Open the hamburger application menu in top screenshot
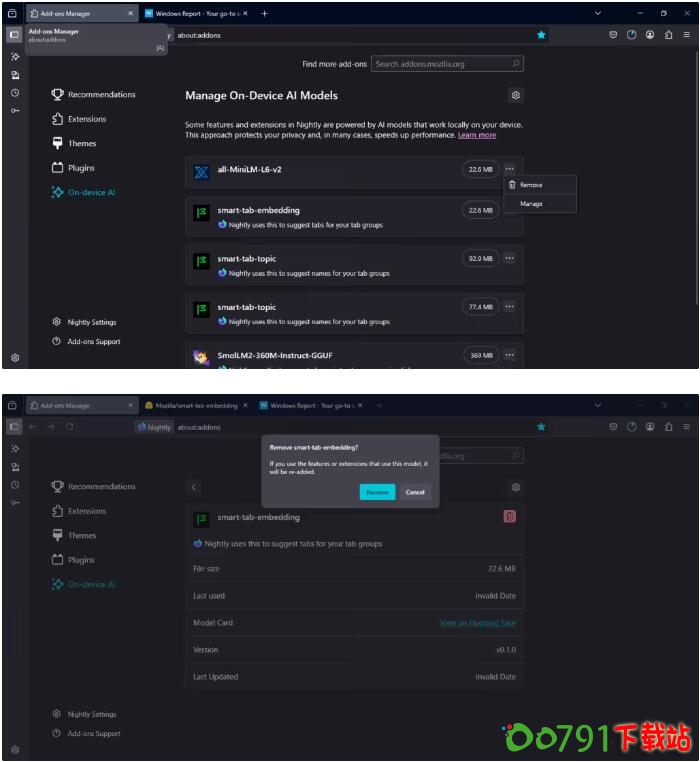Screen dimensions: 700x762 tap(686, 35)
